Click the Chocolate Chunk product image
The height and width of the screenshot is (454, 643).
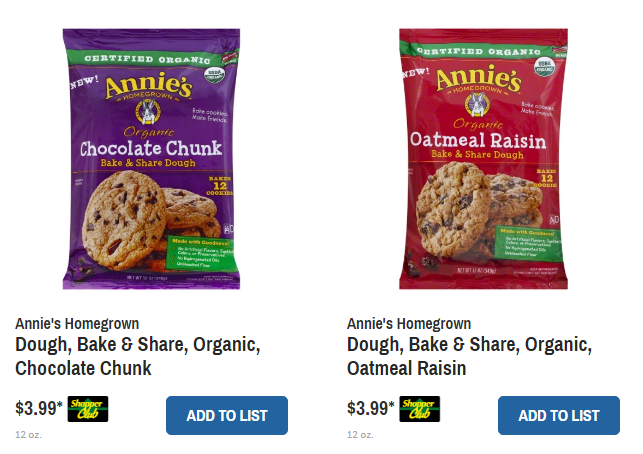point(151,159)
